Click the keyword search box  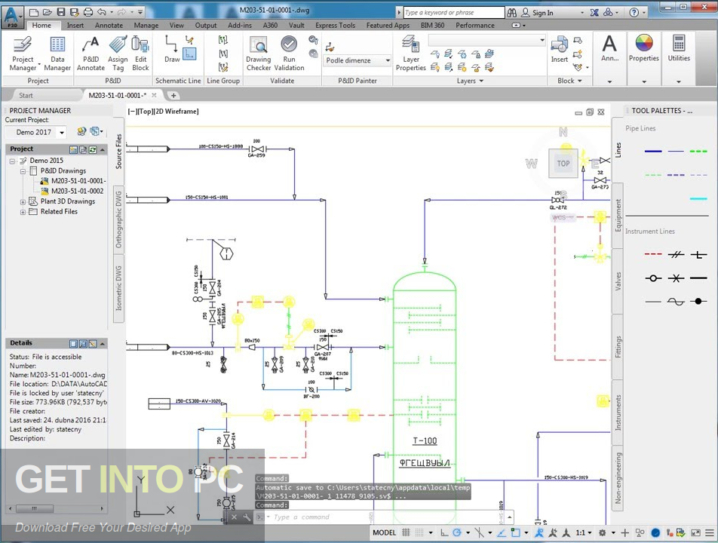pyautogui.click(x=453, y=13)
